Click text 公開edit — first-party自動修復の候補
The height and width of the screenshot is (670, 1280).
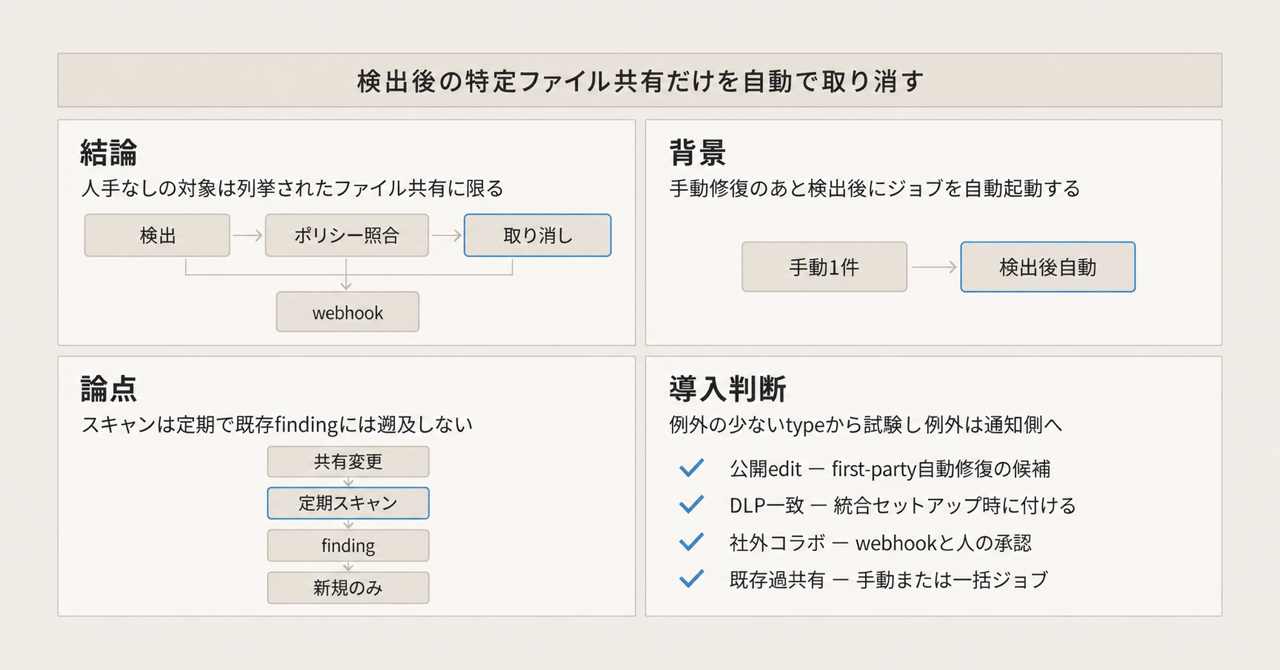pyautogui.click(x=890, y=468)
